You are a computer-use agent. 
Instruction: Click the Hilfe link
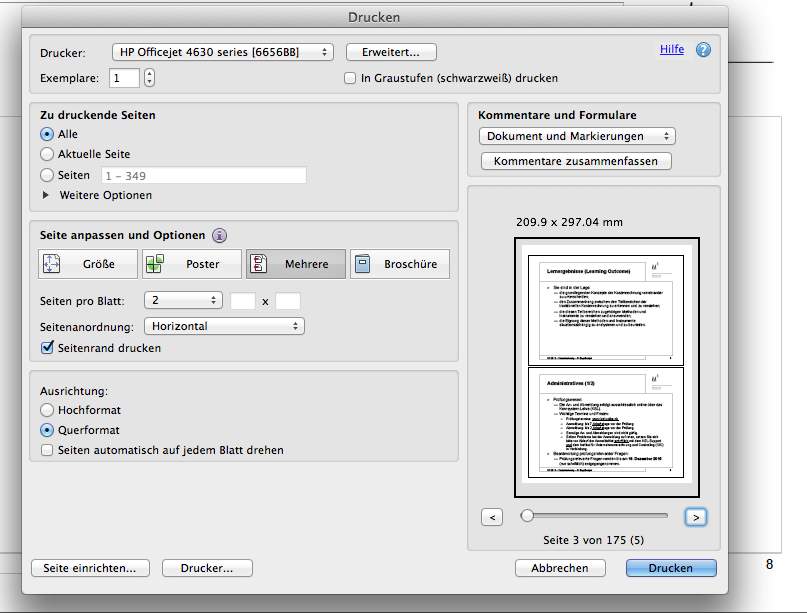click(671, 49)
